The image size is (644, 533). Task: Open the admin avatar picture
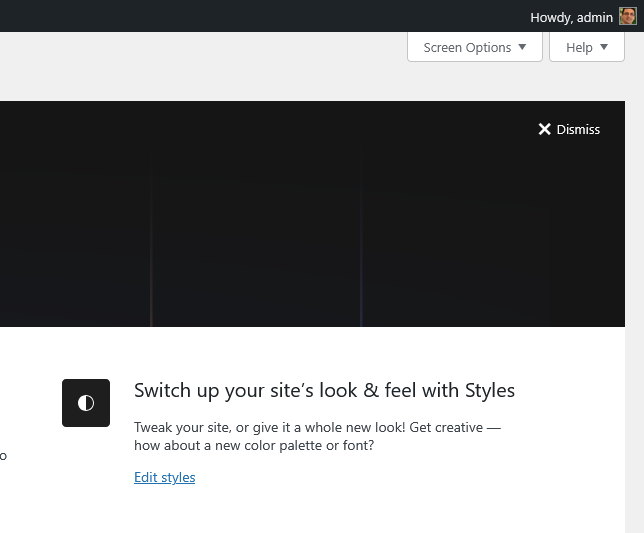point(628,16)
